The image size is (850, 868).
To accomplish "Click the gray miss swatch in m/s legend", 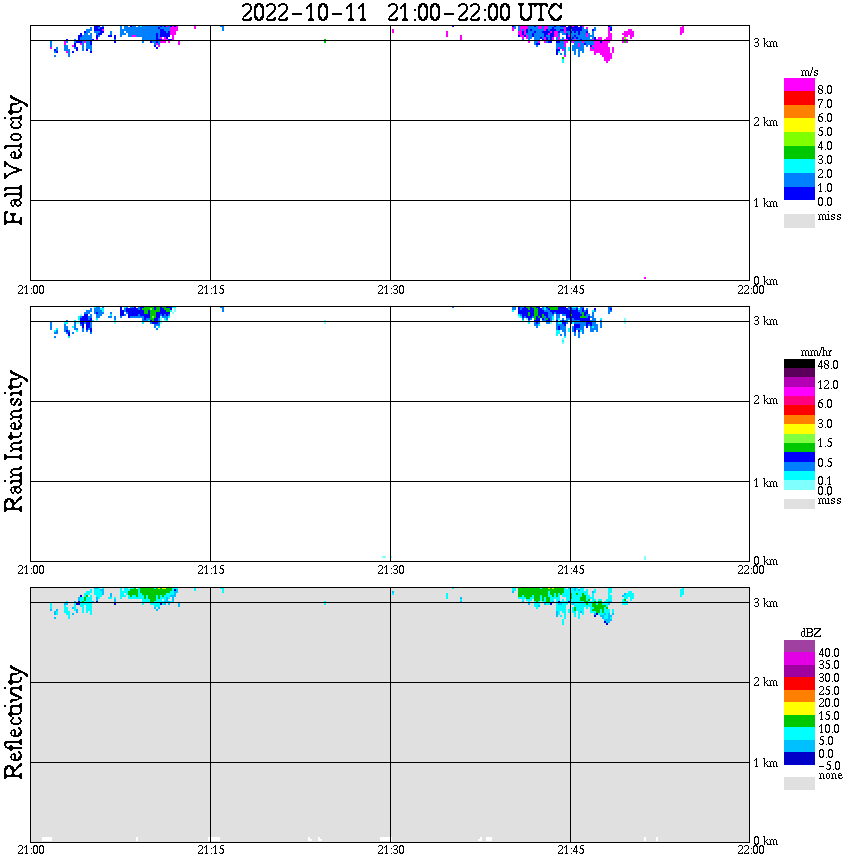I will 799,221.
